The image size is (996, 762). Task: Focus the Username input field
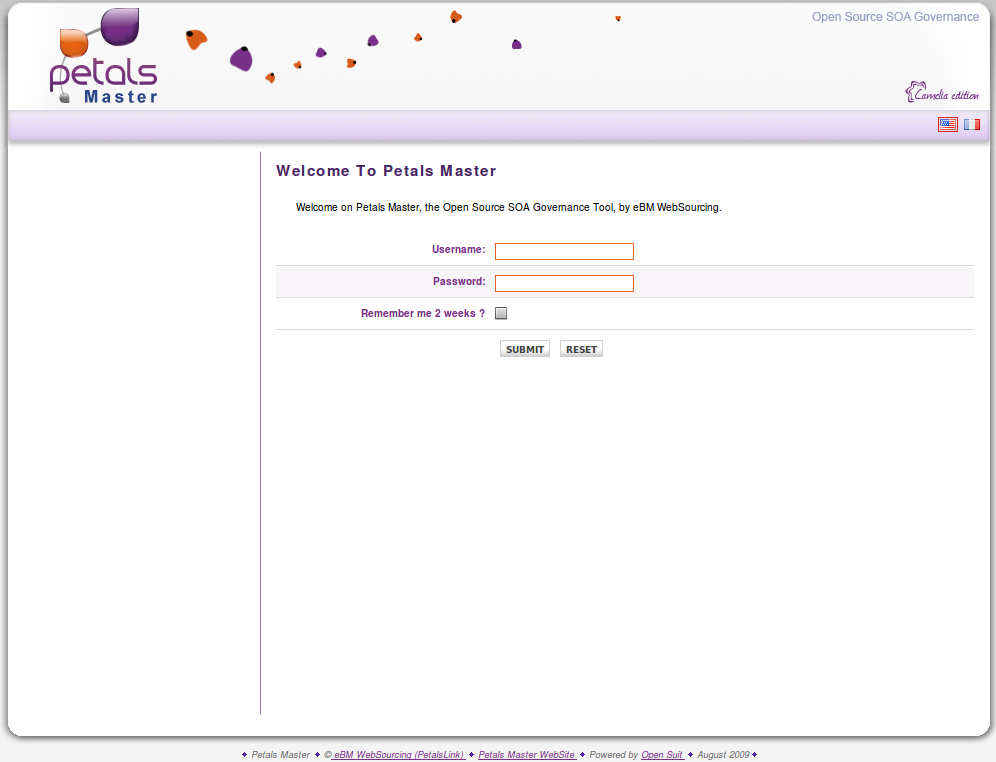click(x=564, y=251)
